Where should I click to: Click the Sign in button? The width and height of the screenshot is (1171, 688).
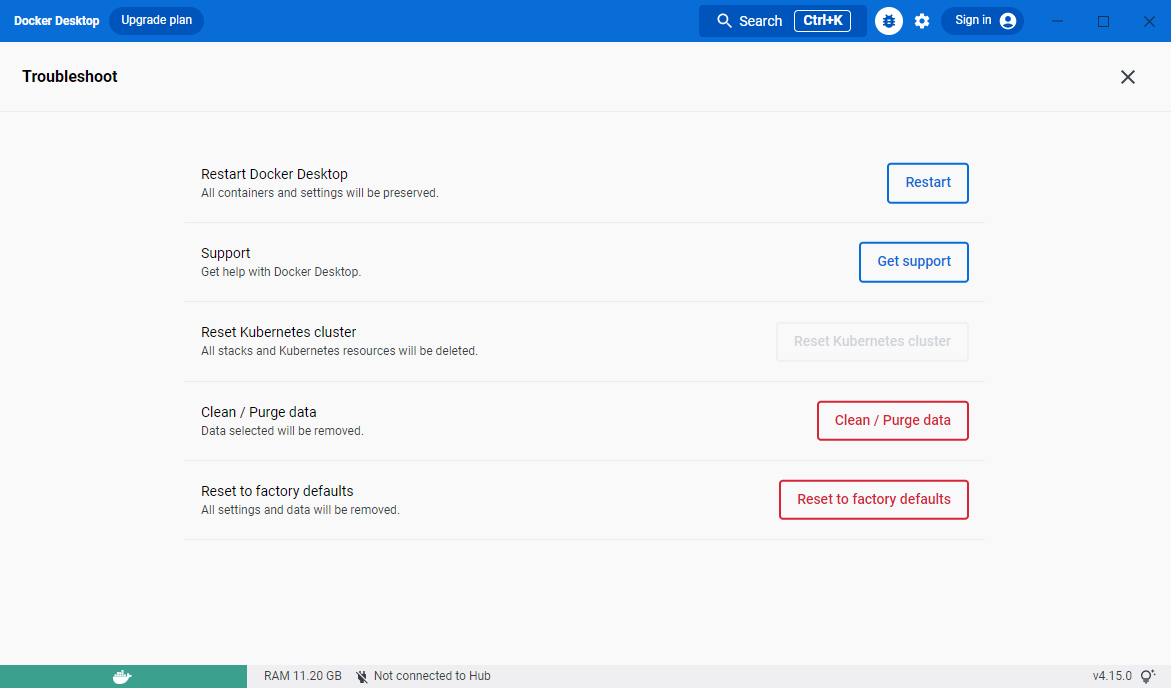(x=975, y=20)
